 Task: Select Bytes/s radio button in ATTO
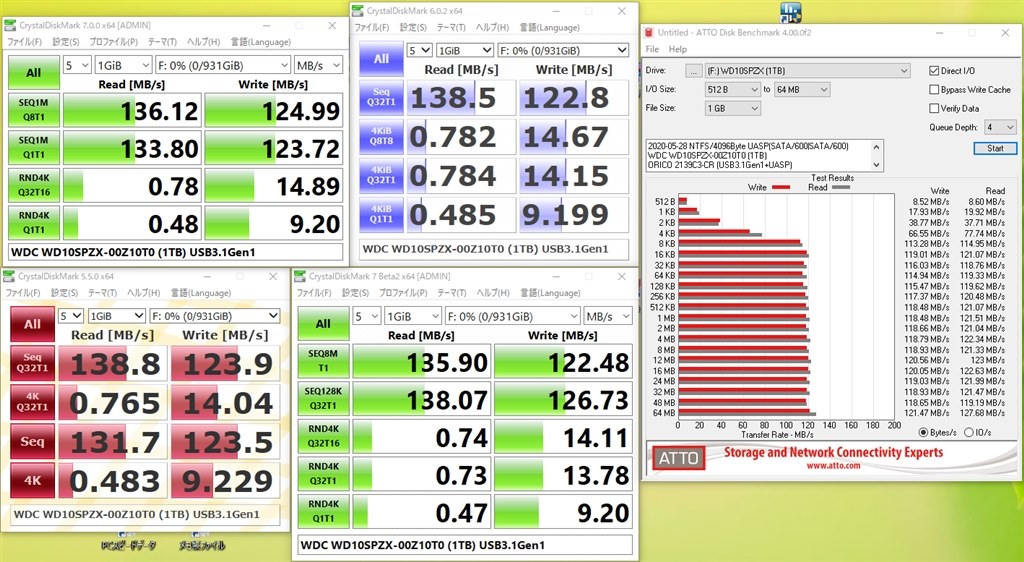(x=923, y=432)
